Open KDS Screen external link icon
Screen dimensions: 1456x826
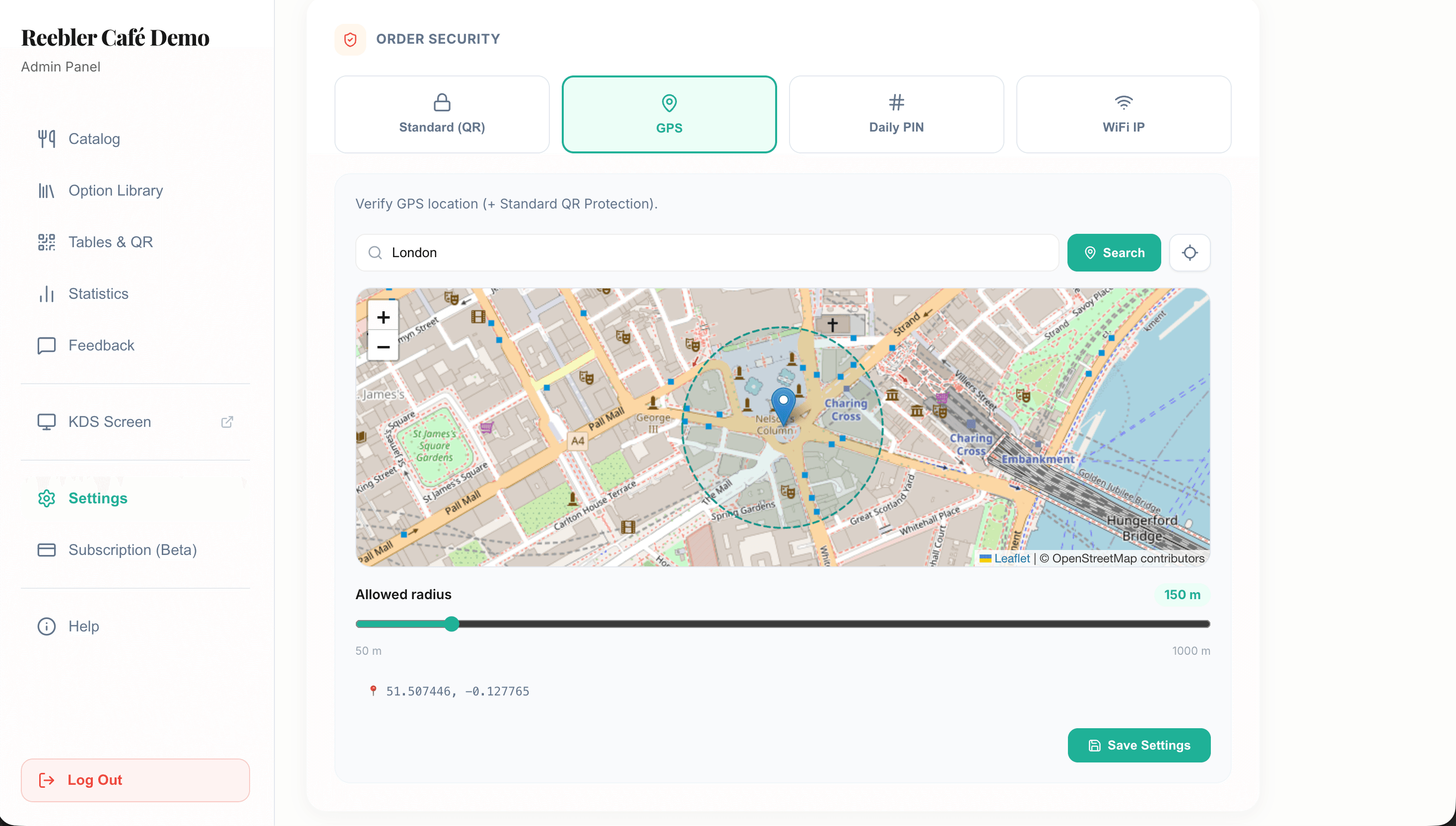click(227, 421)
